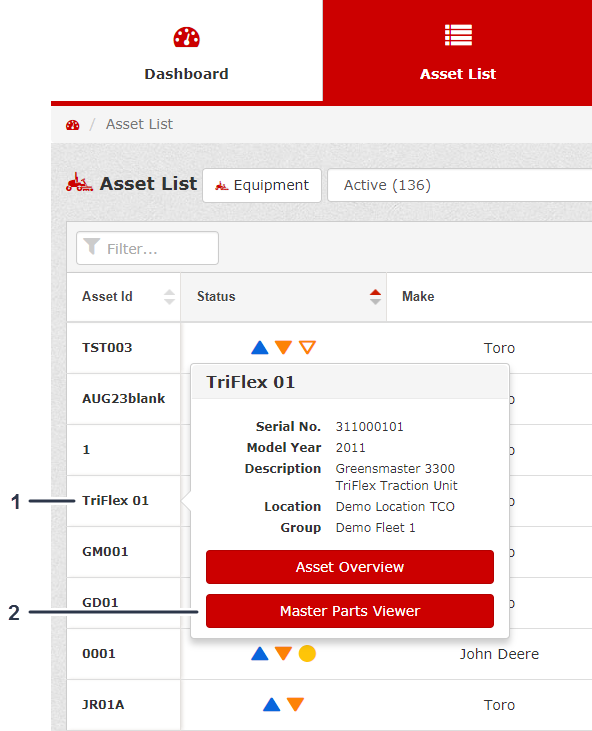Click the Dashboard gauge icon
Image resolution: width=592 pixels, height=731 pixels.
(x=186, y=37)
